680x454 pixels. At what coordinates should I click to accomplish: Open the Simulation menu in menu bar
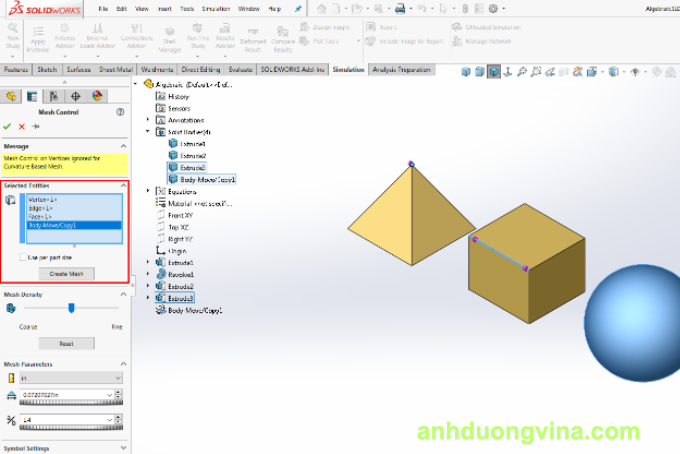click(216, 8)
